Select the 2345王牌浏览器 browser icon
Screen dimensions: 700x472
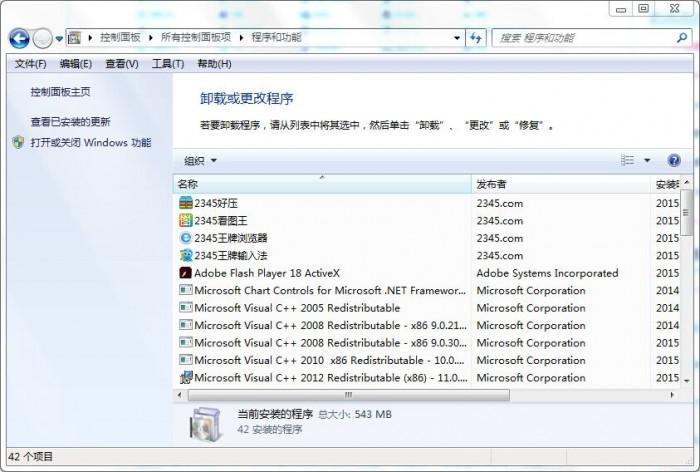pos(185,238)
